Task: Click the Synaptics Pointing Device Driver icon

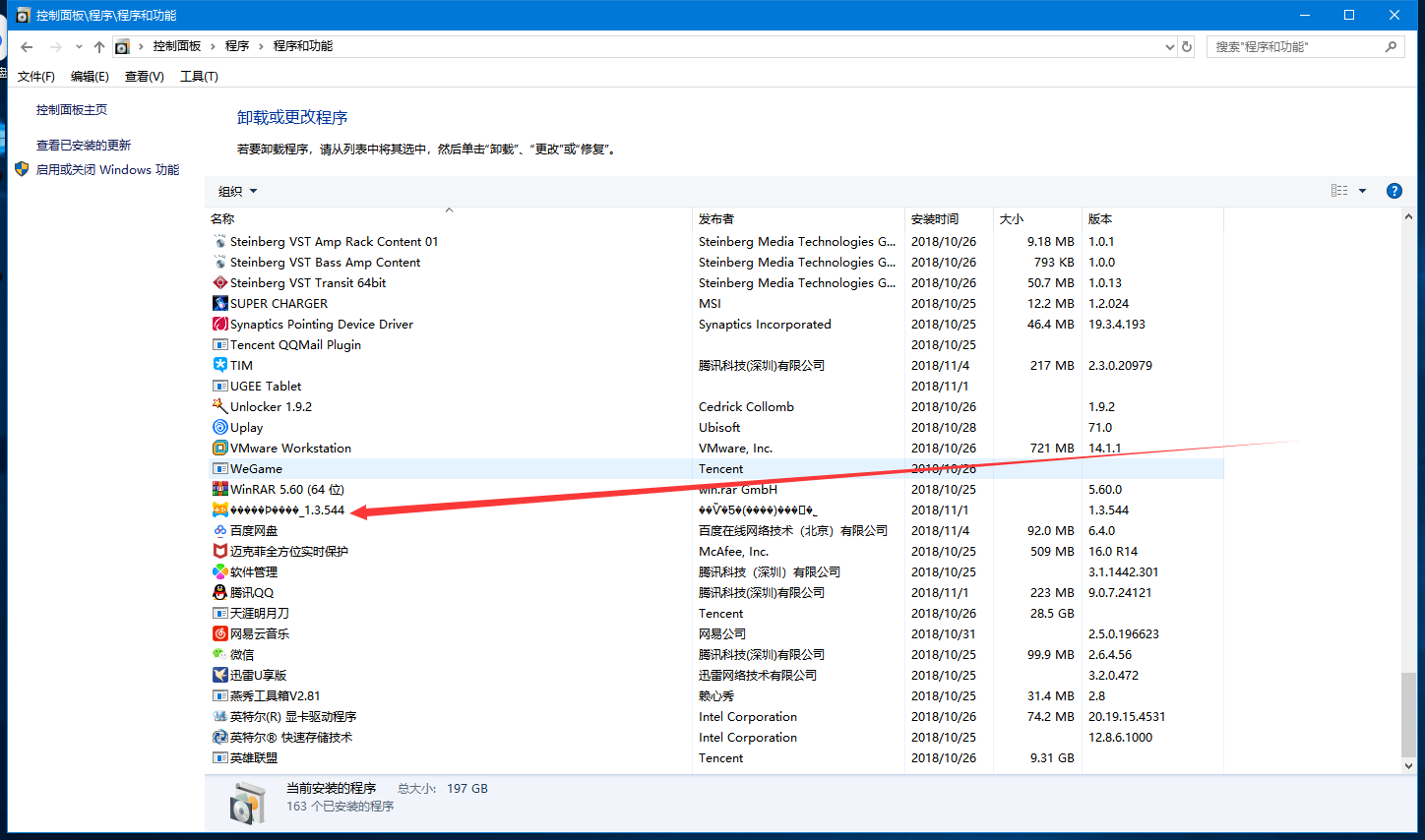Action: [220, 324]
